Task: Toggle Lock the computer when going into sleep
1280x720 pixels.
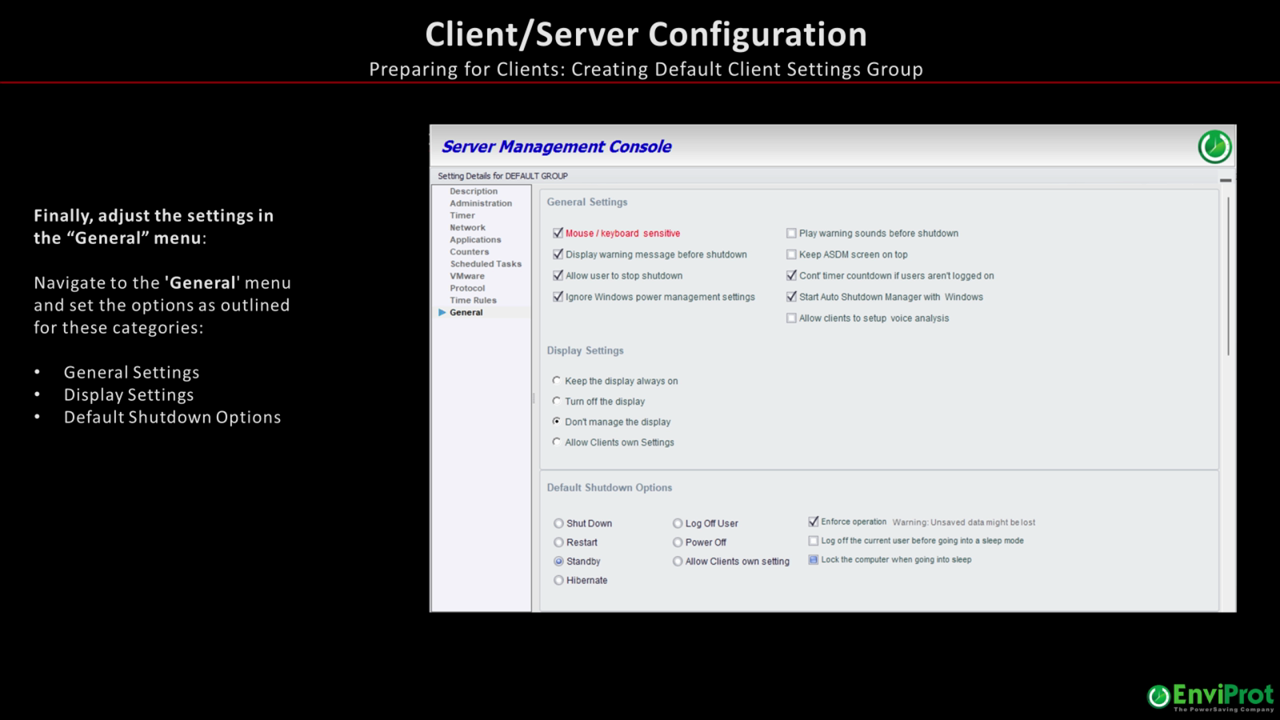Action: click(x=813, y=559)
